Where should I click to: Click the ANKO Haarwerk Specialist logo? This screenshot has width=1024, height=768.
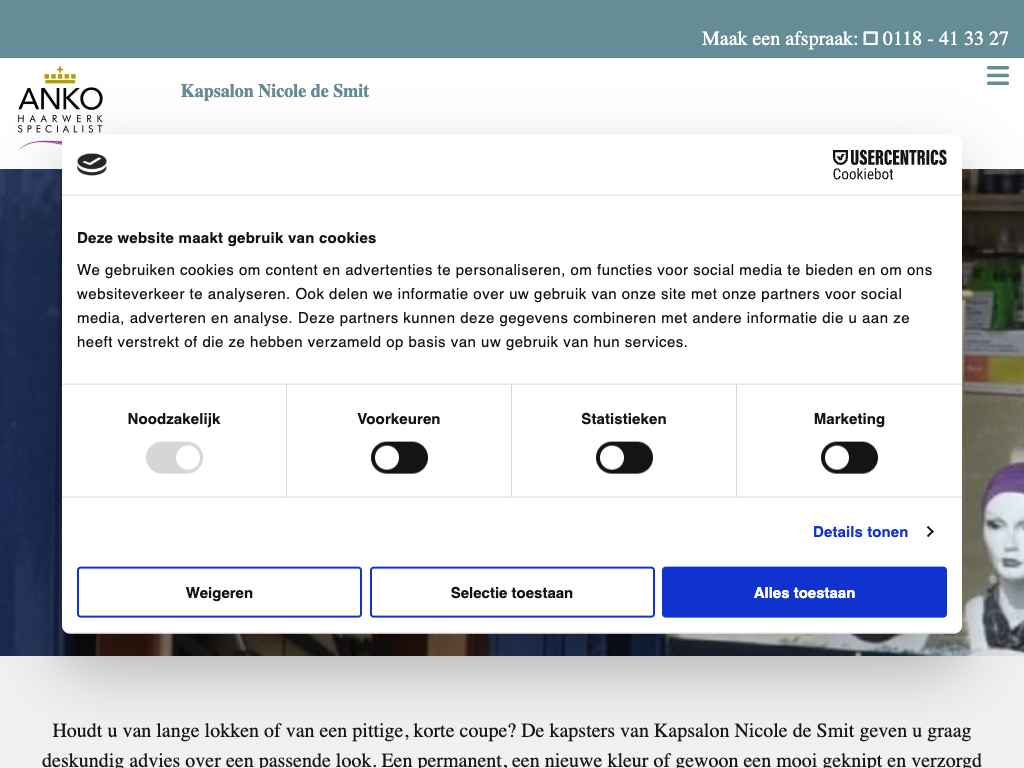pyautogui.click(x=60, y=102)
